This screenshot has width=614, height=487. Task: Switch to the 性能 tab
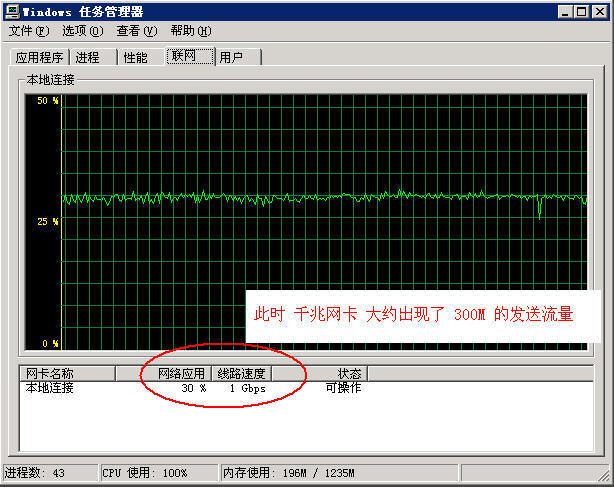tap(141, 58)
